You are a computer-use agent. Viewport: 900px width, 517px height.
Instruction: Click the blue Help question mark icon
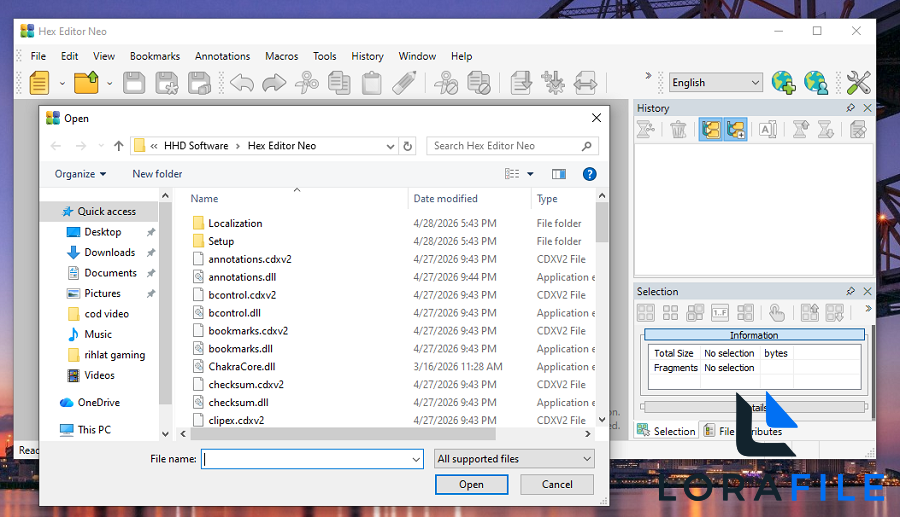(x=589, y=174)
